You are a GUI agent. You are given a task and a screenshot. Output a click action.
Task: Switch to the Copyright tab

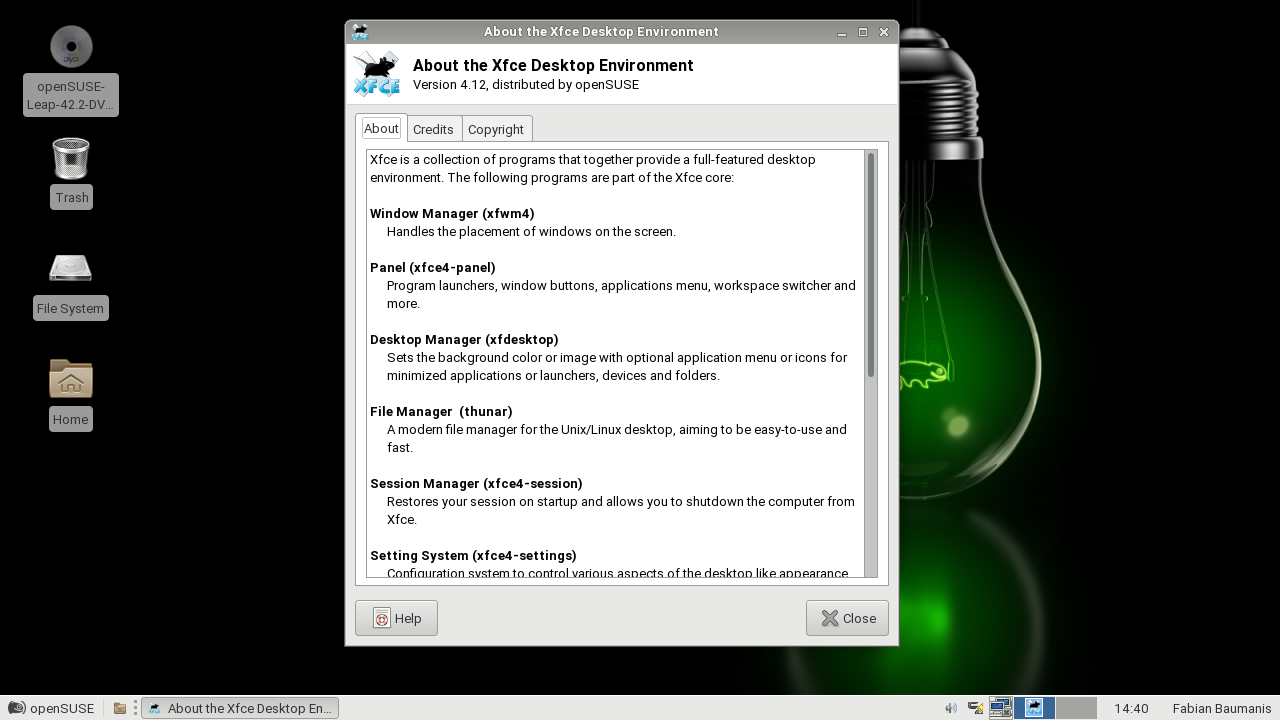[496, 129]
